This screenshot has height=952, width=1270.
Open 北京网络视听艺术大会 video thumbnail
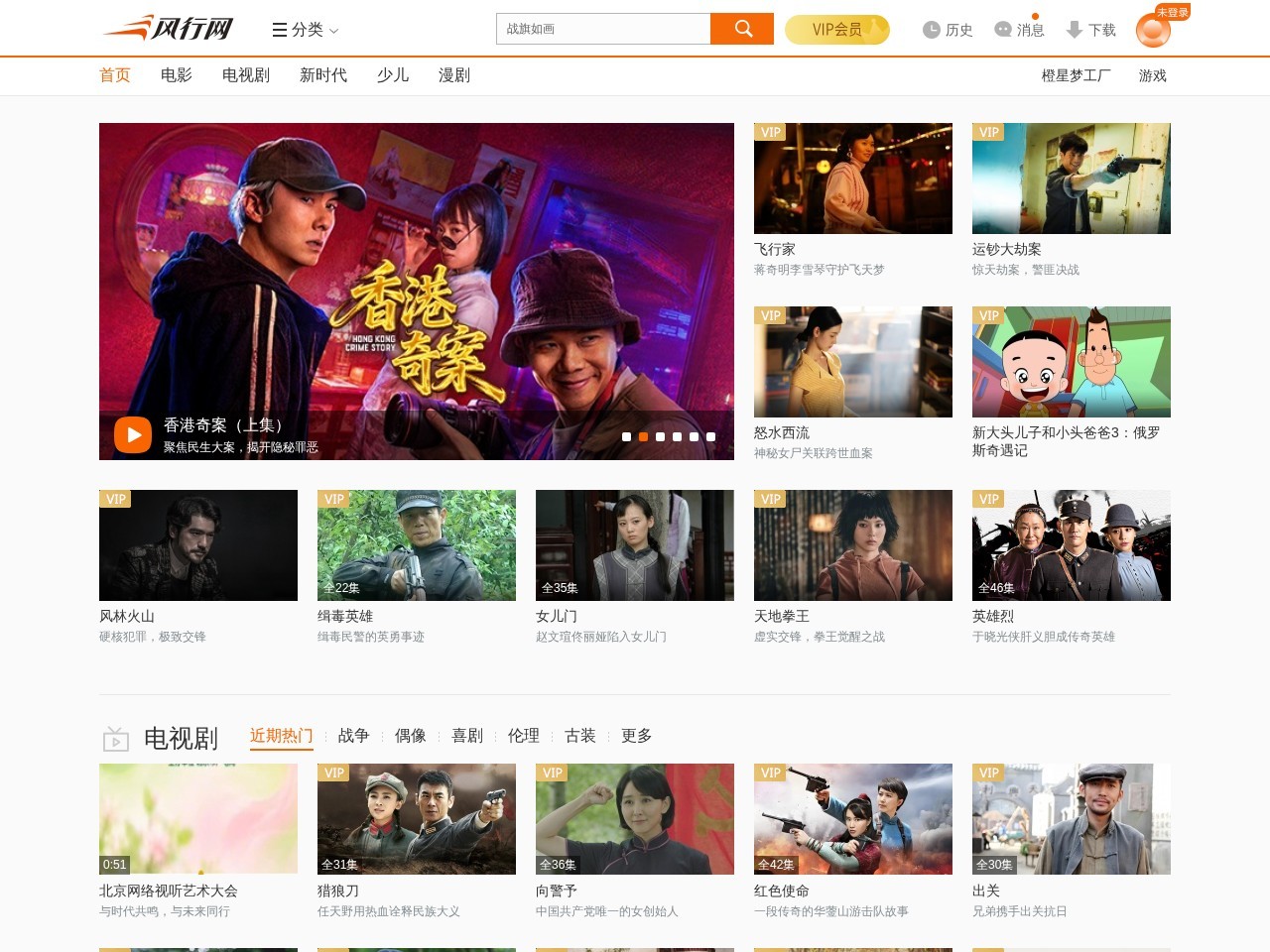pos(198,819)
